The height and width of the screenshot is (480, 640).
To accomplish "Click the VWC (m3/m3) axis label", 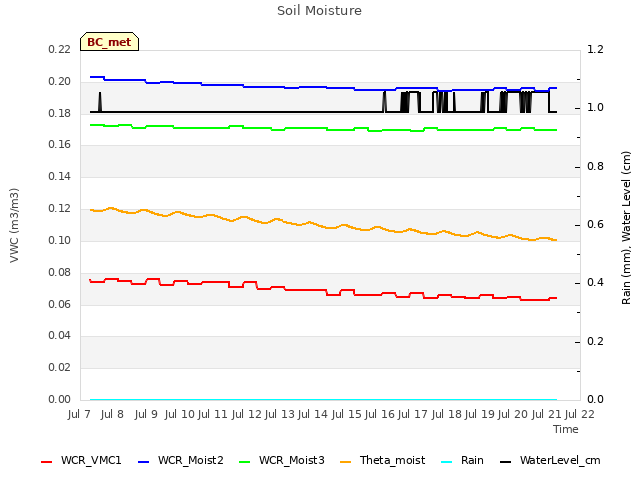I will [14, 225].
